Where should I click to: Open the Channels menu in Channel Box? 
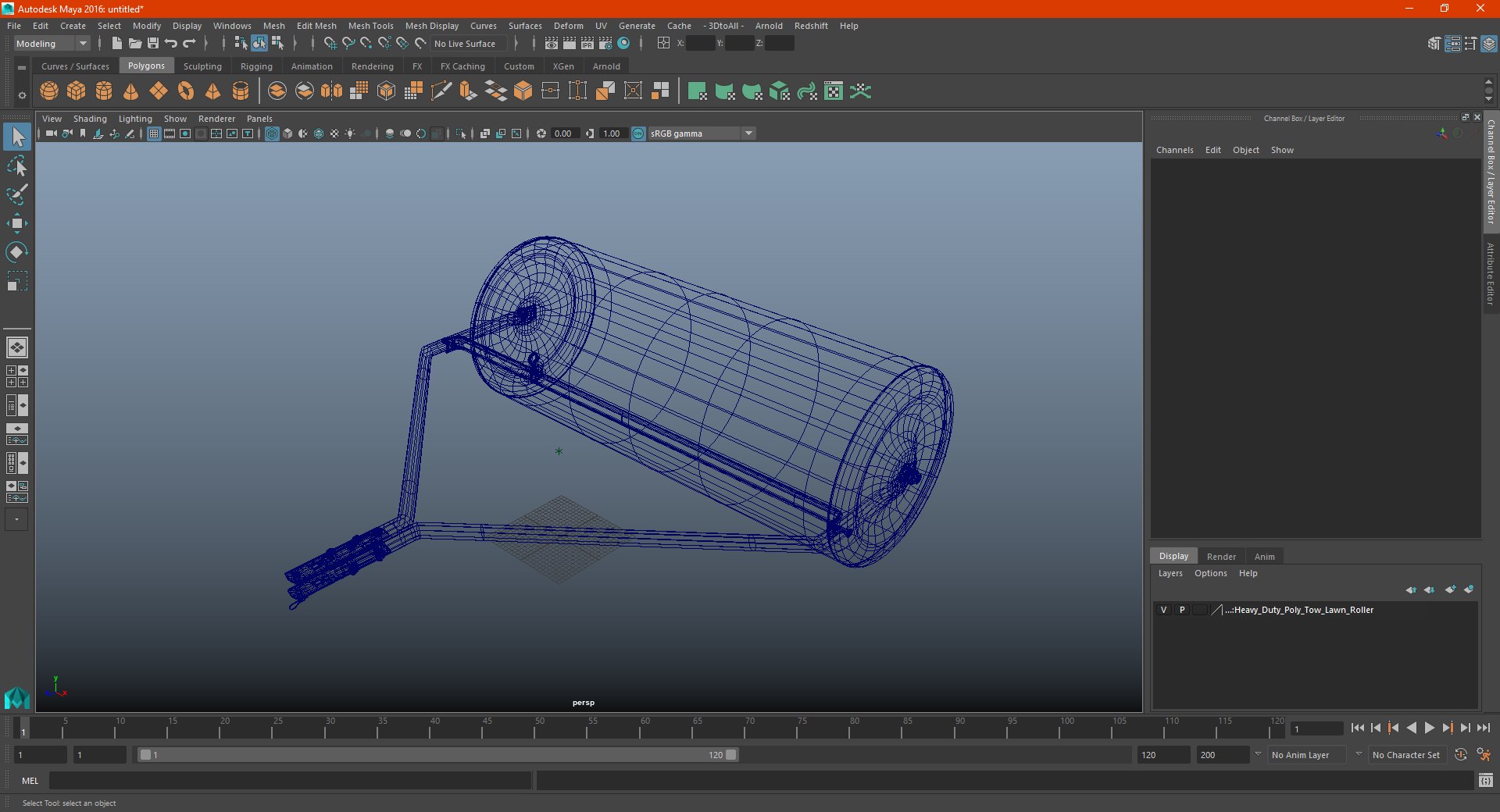[1174, 150]
